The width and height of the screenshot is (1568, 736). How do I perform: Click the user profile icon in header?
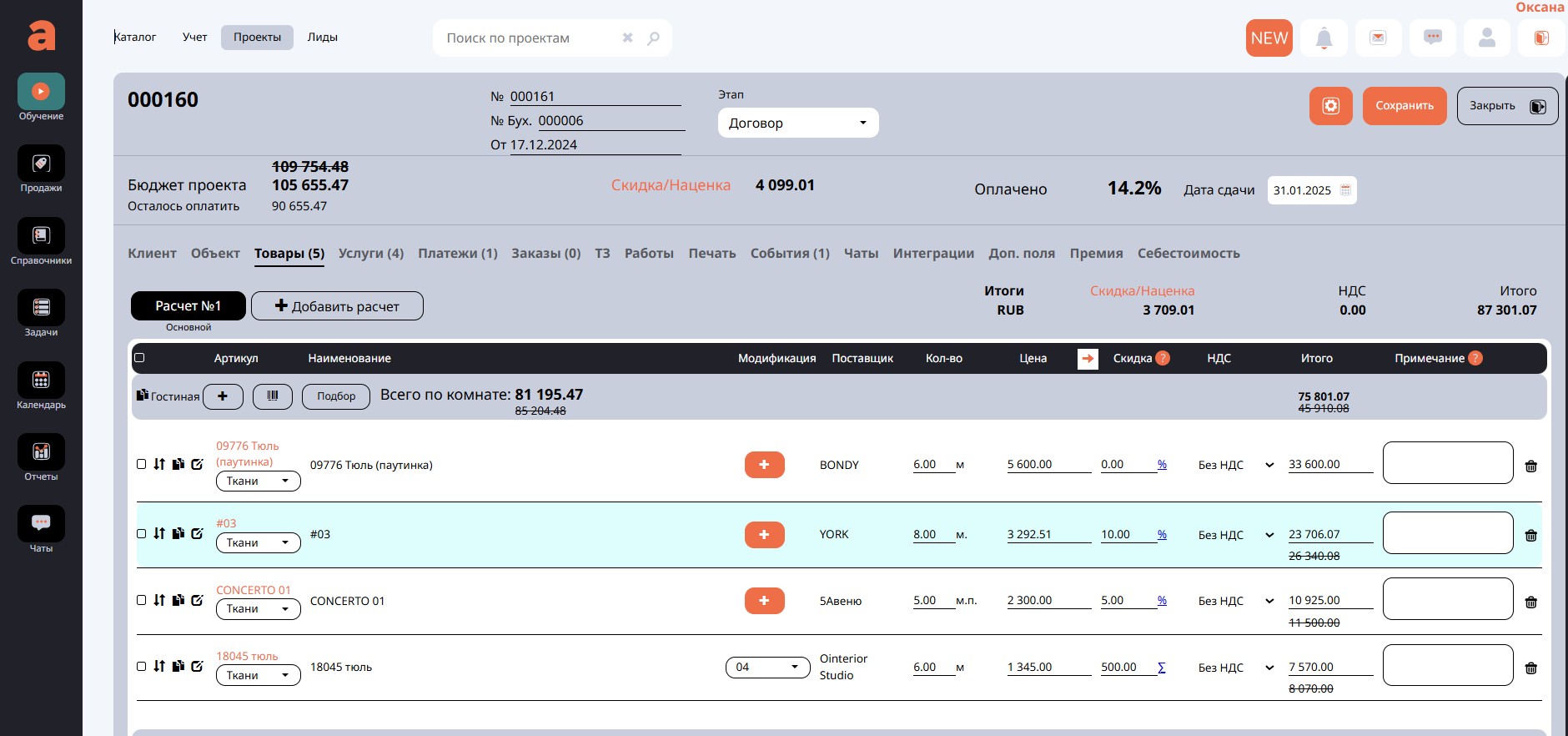tap(1486, 38)
